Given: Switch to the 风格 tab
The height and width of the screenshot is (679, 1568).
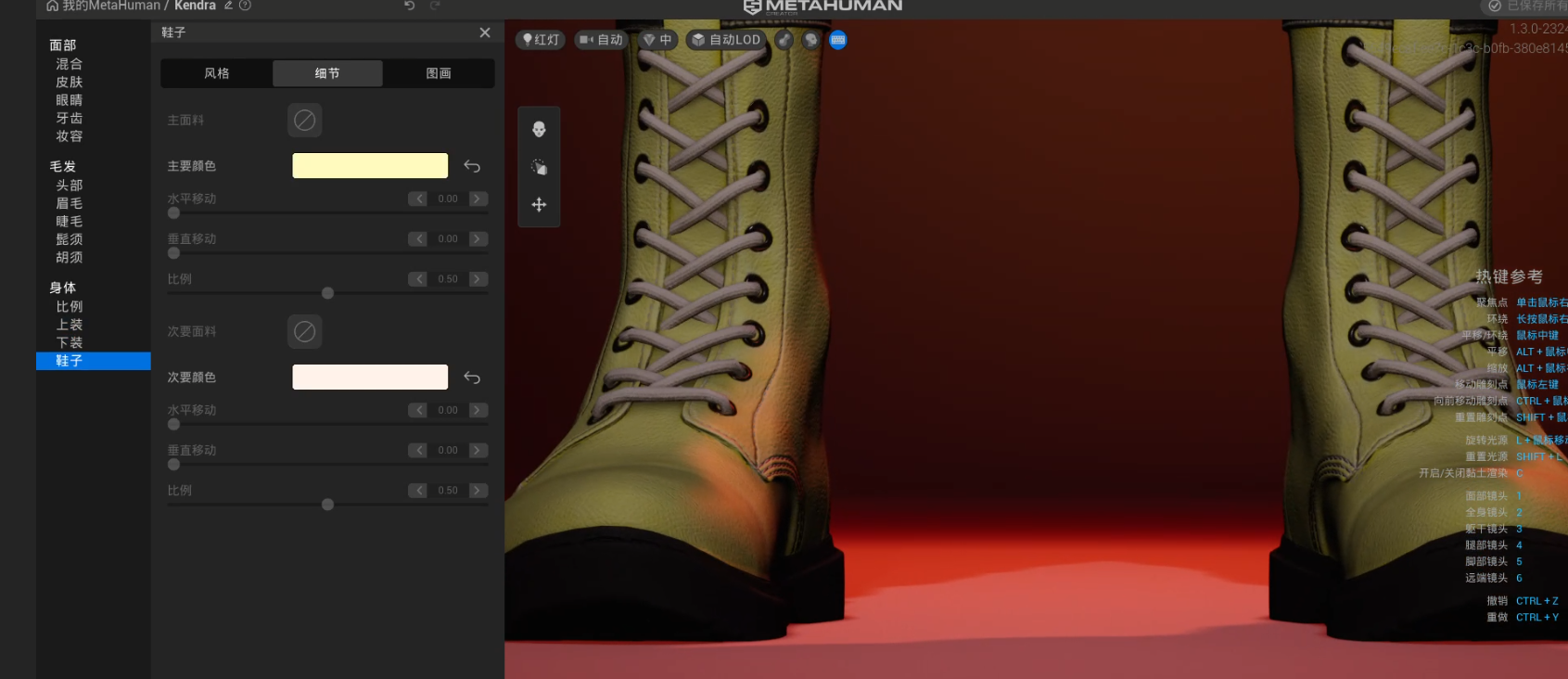Looking at the screenshot, I should coord(217,73).
